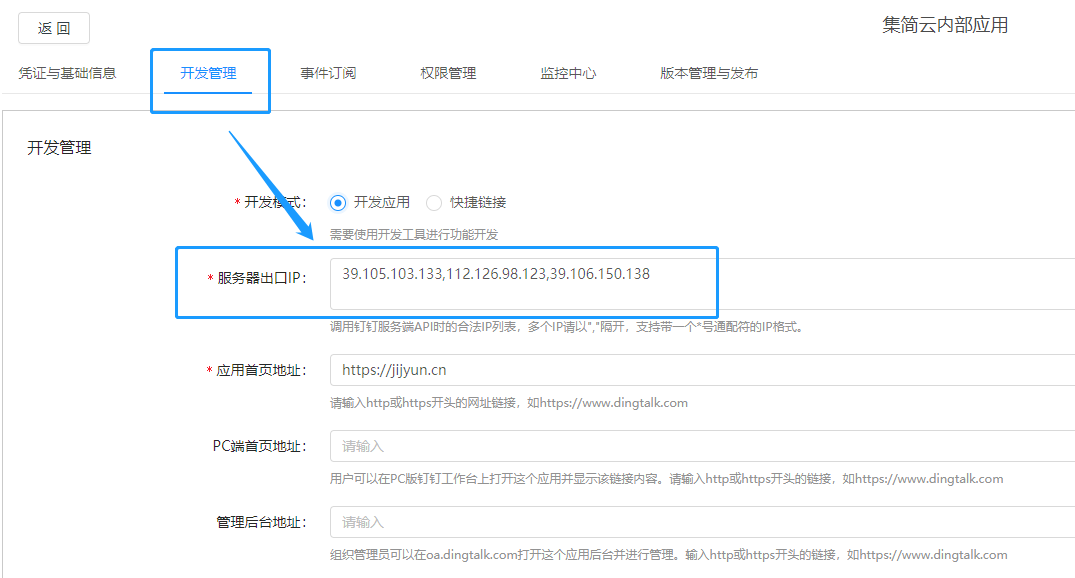The width and height of the screenshot is (1075, 578).
Task: Open the 事件订阅 tab
Action: [328, 73]
